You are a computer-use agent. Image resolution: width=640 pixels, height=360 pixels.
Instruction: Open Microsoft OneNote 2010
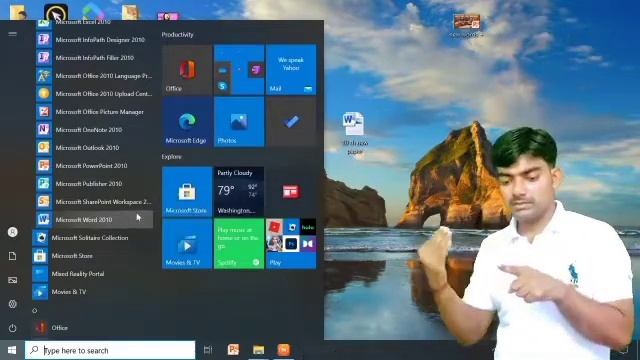click(93, 129)
